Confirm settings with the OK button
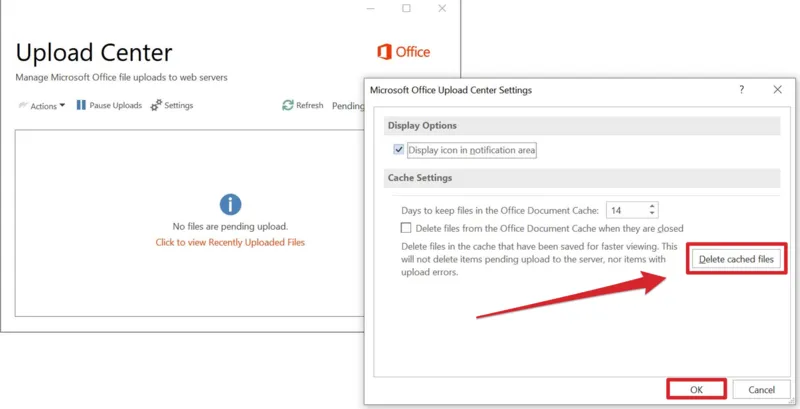 click(x=696, y=389)
